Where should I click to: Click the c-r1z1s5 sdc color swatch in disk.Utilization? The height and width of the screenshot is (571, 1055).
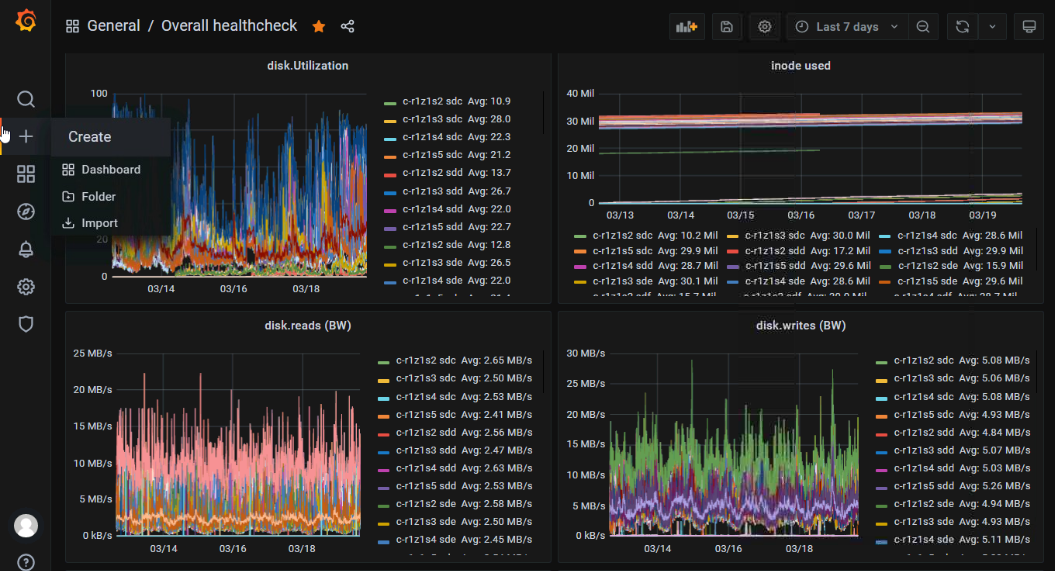pos(390,155)
